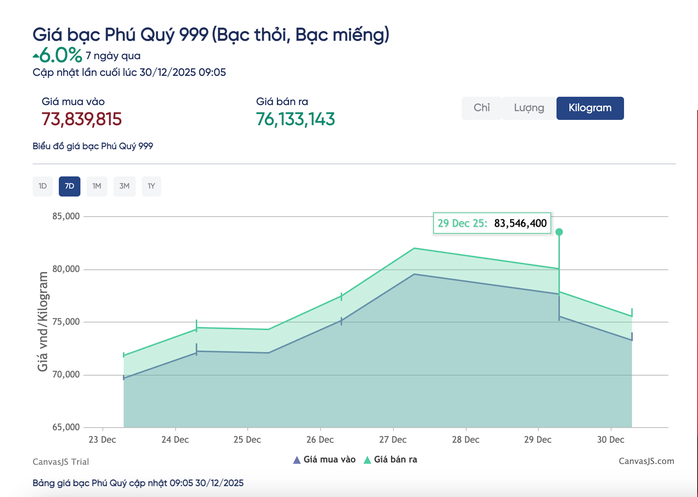Click the buy price value 73,839,815
This screenshot has height=497, width=698.
pyautogui.click(x=82, y=119)
